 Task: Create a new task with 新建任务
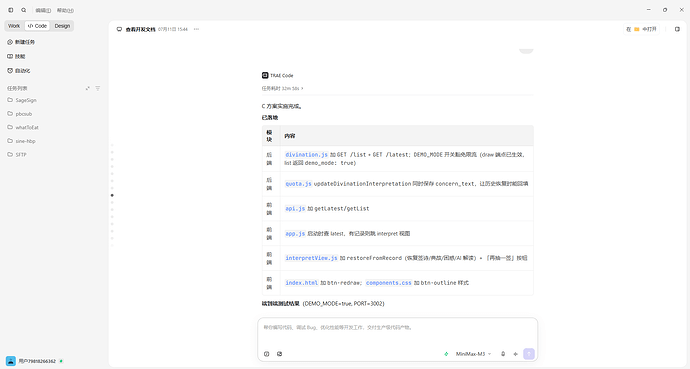point(21,42)
